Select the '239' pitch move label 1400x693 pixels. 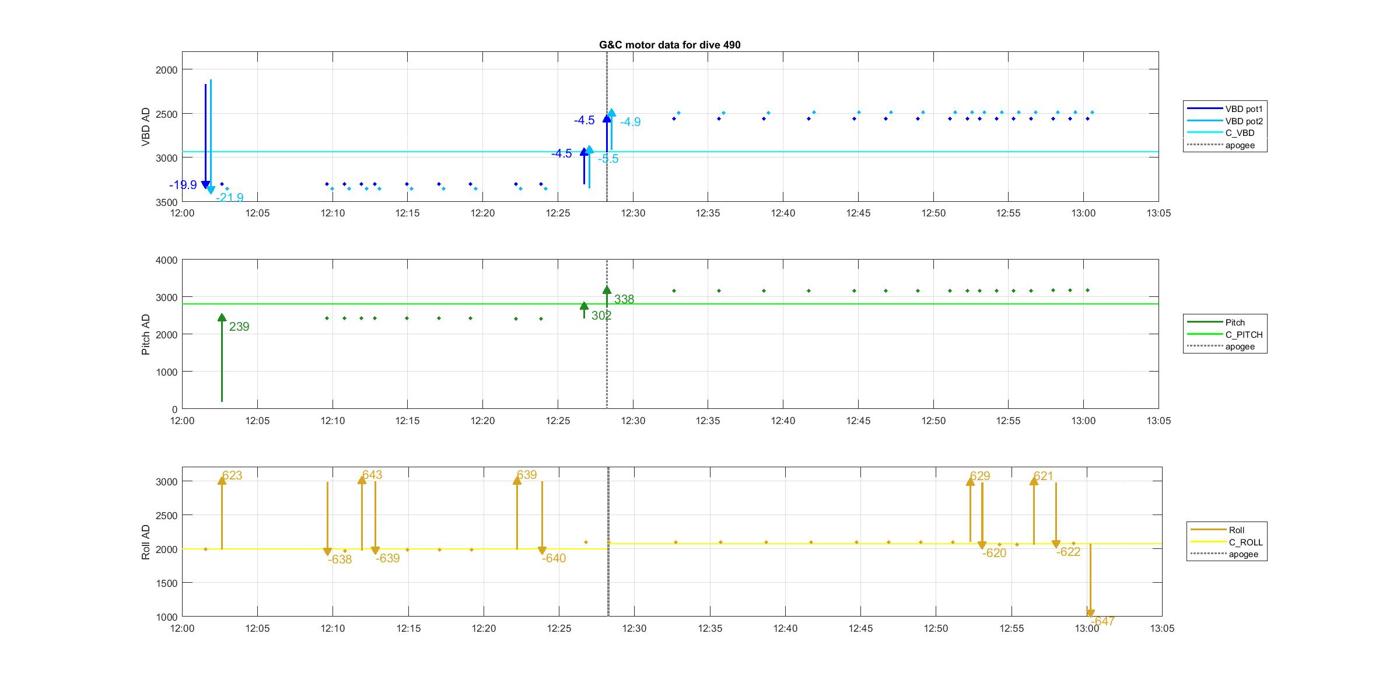coord(239,327)
